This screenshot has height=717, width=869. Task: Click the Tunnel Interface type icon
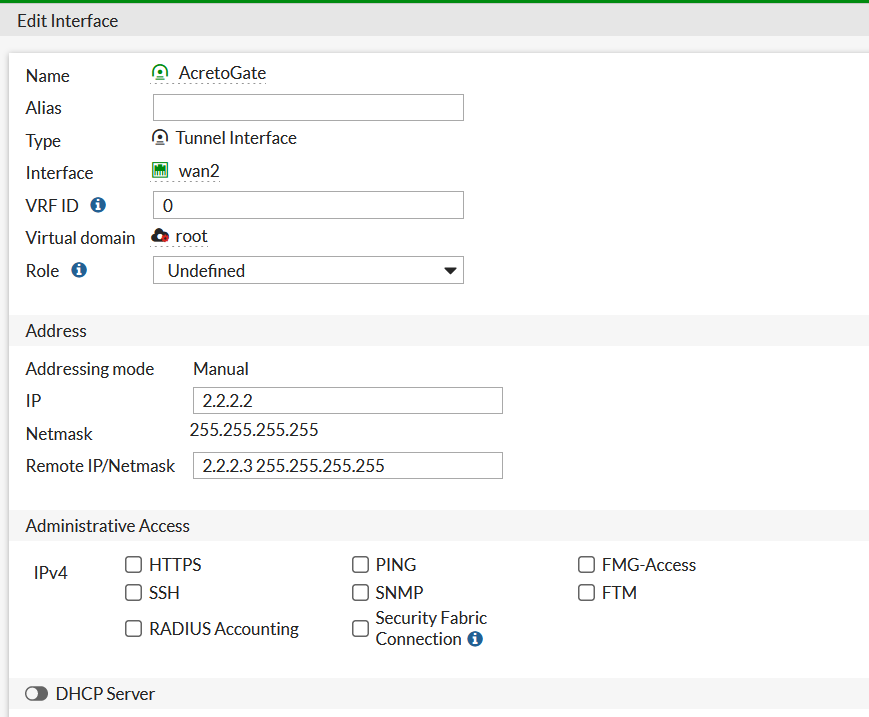coord(160,137)
